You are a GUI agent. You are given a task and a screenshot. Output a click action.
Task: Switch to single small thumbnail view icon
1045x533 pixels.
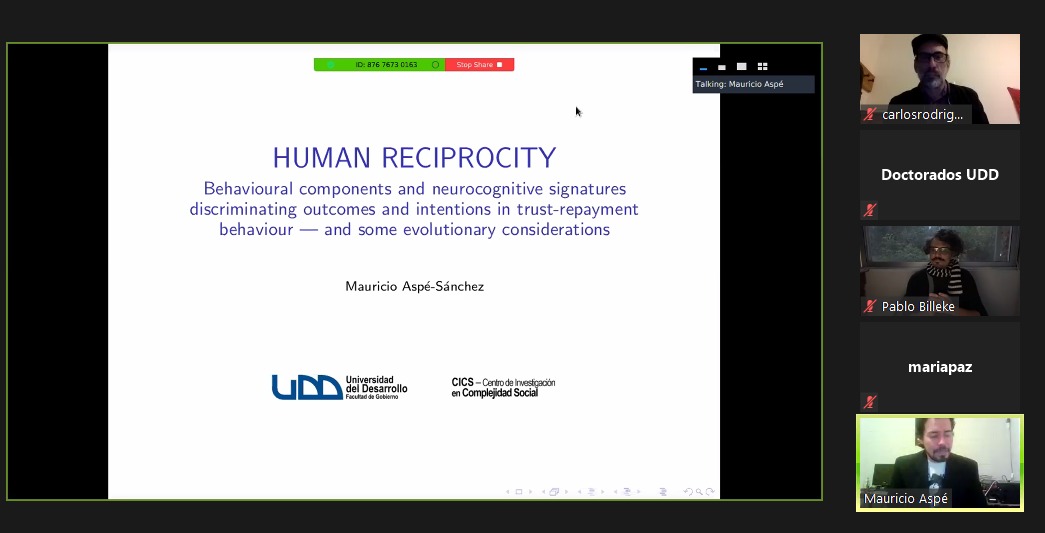coord(722,67)
